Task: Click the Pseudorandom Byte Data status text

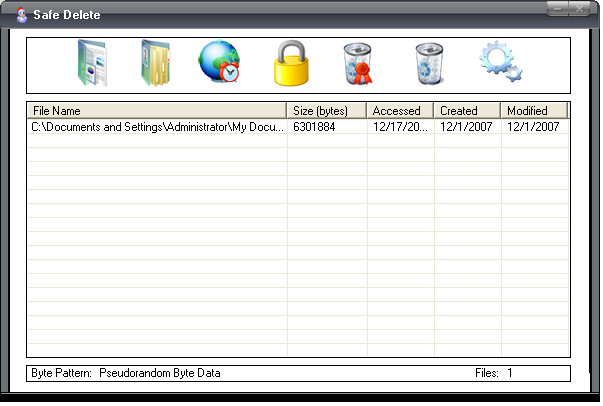Action: point(160,373)
